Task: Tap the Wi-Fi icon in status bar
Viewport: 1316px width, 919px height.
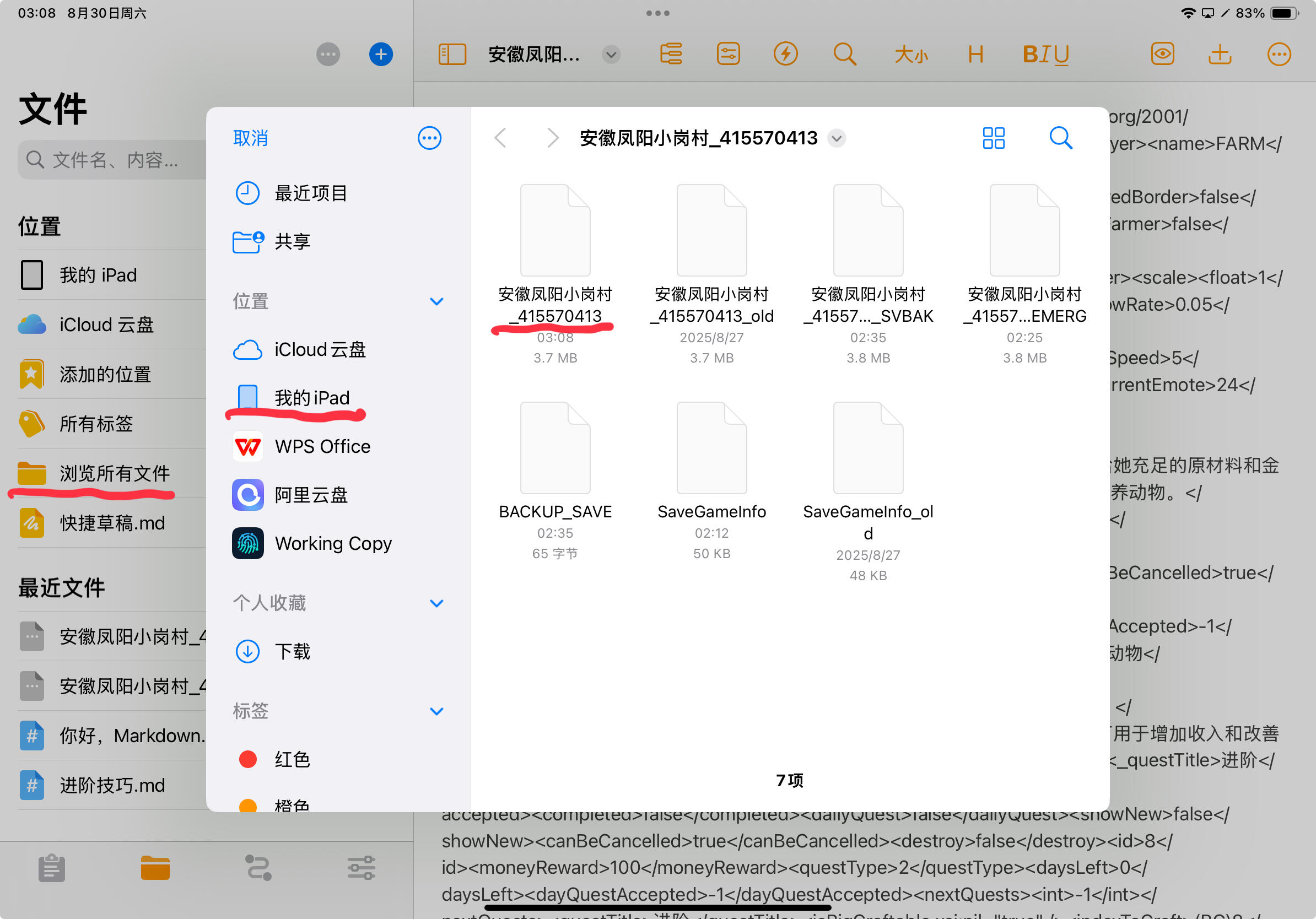Action: coord(1188,13)
